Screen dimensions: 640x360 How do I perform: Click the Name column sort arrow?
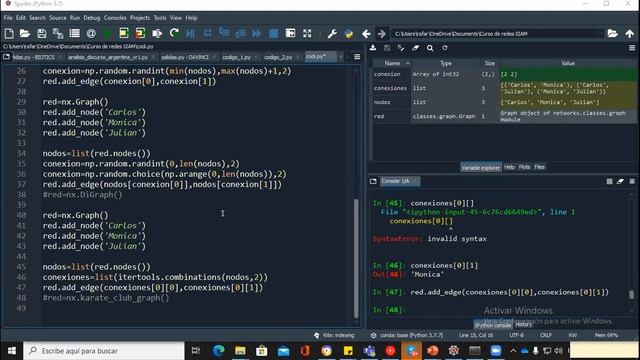pyautogui.click(x=408, y=63)
